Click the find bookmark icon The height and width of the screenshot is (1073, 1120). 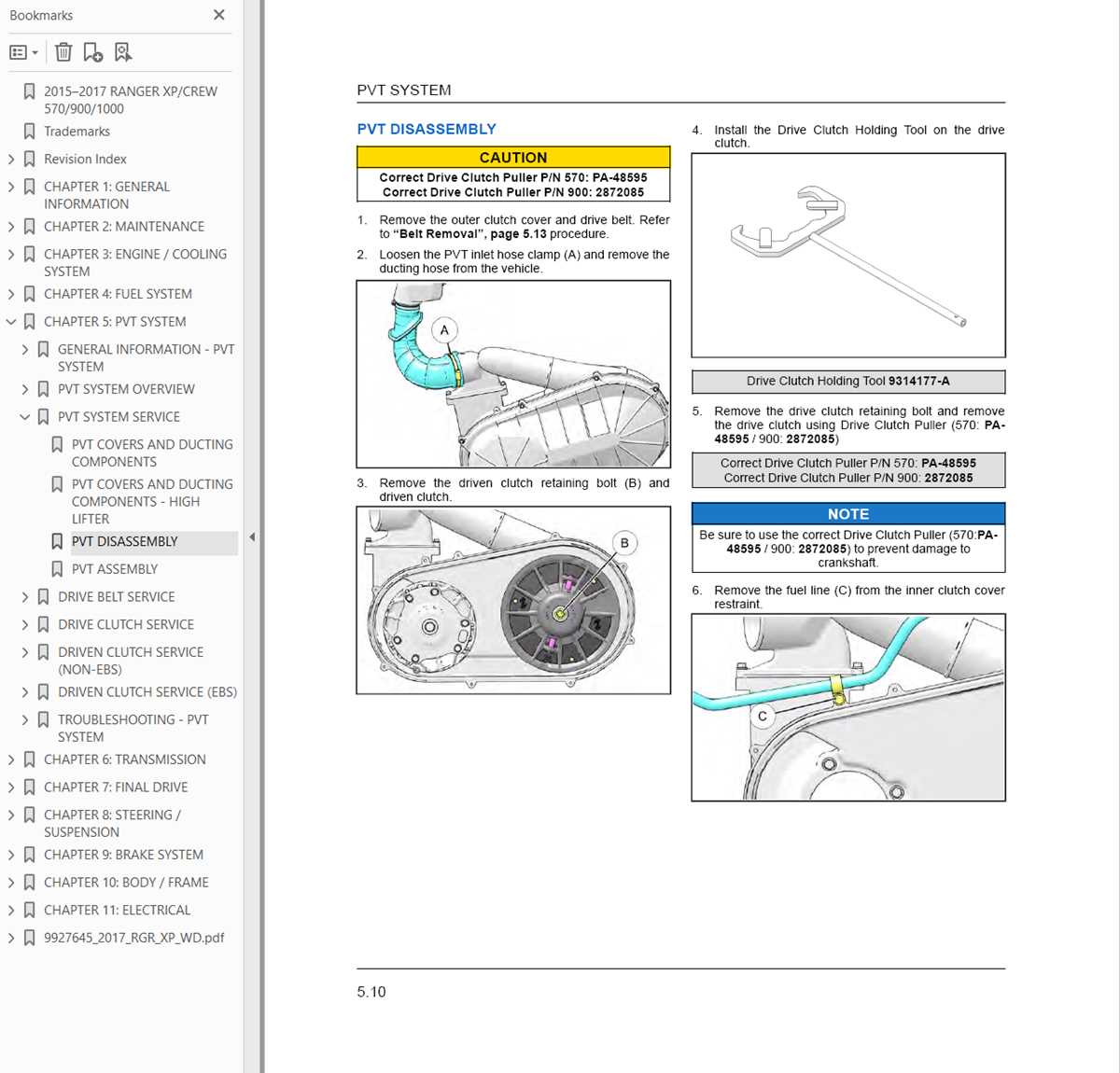pos(122,52)
